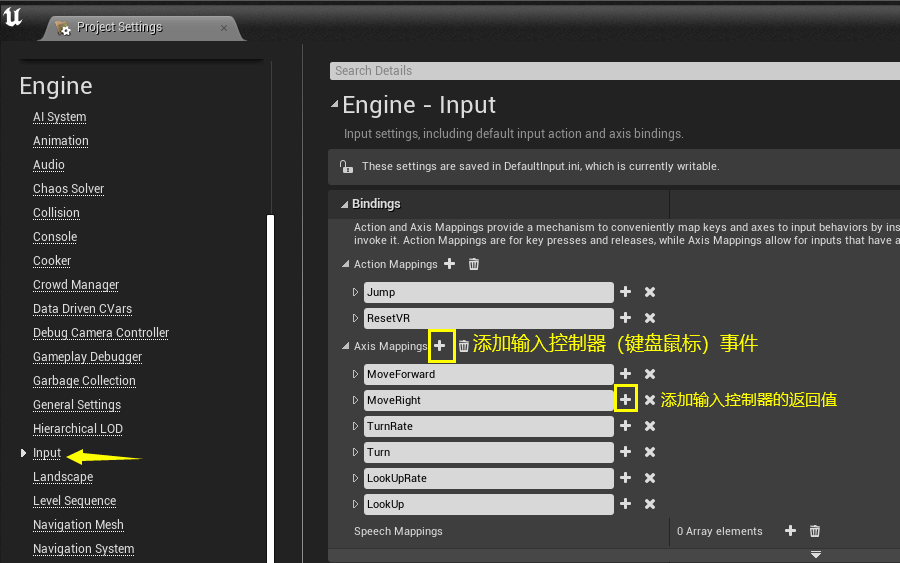Screen dimensions: 900x563
Task: Open Debug Camera Controller settings
Action: pyautogui.click(x=101, y=333)
